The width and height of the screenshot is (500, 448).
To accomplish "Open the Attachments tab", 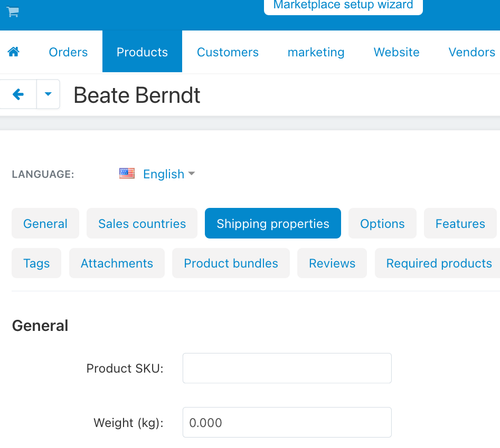I will point(117,263).
